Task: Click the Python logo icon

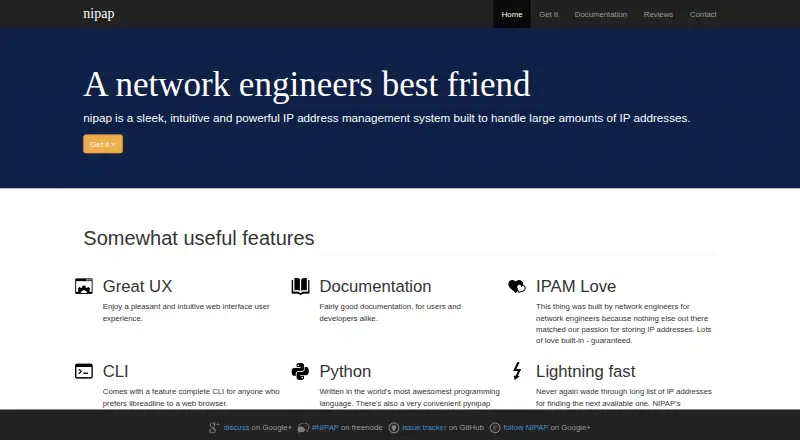Action: point(301,371)
